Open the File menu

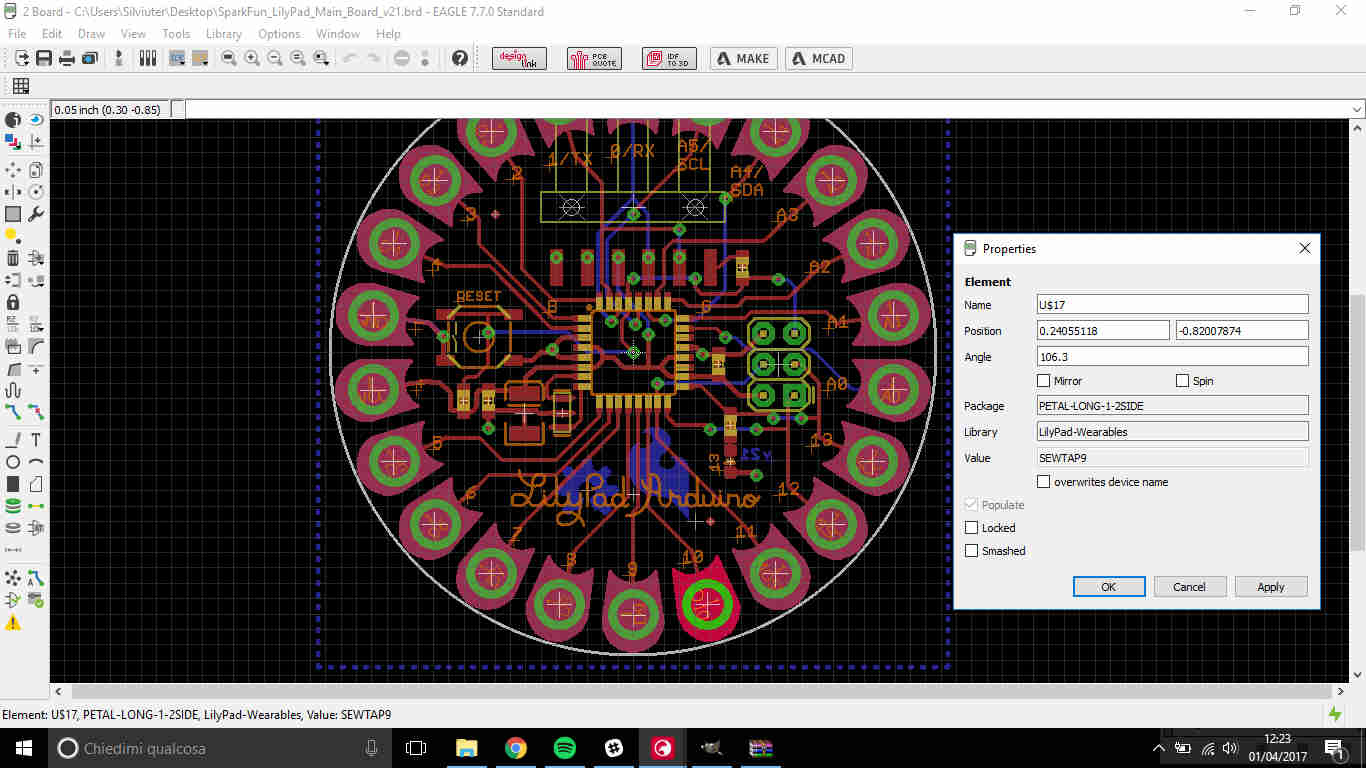click(x=17, y=34)
